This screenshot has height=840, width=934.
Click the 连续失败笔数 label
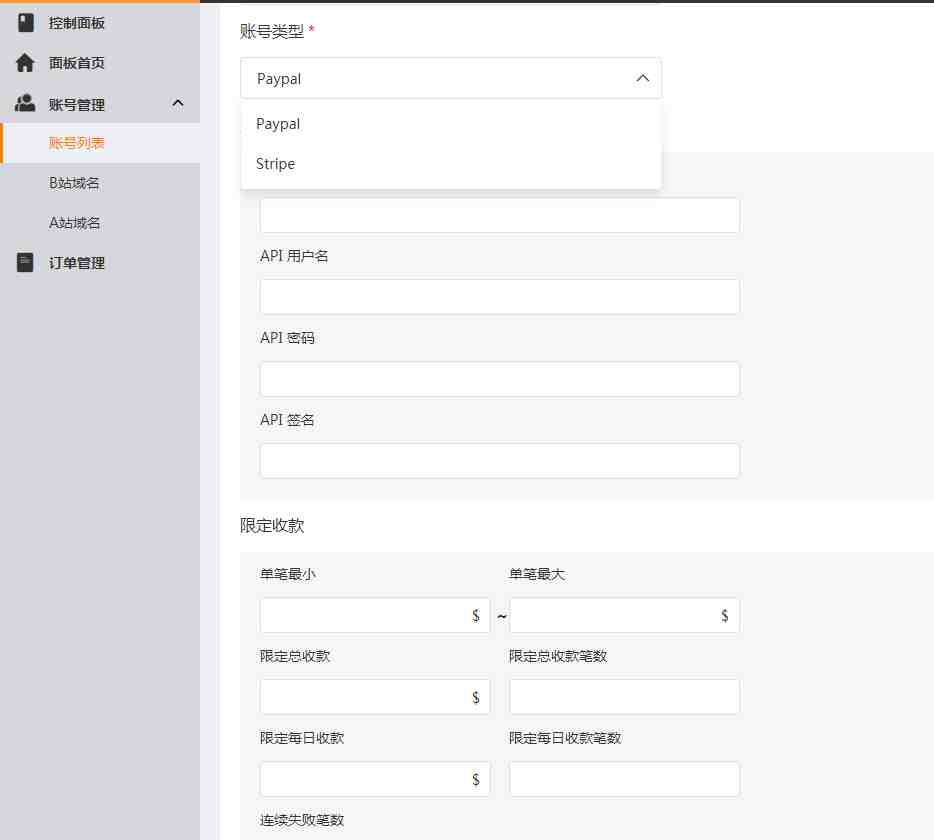302,820
